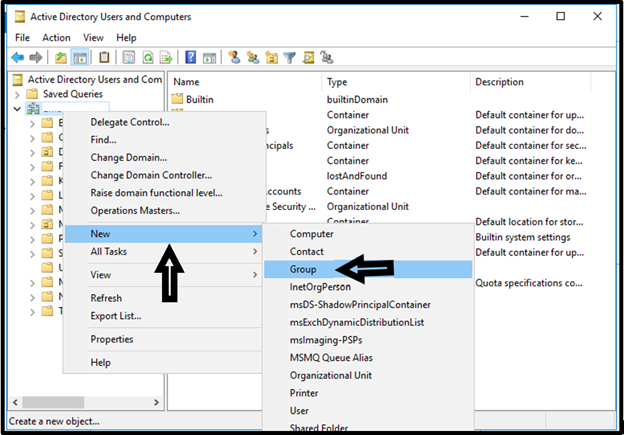Image resolution: width=624 pixels, height=435 pixels.
Task: Open the Help menu in menu bar
Action: (126, 38)
